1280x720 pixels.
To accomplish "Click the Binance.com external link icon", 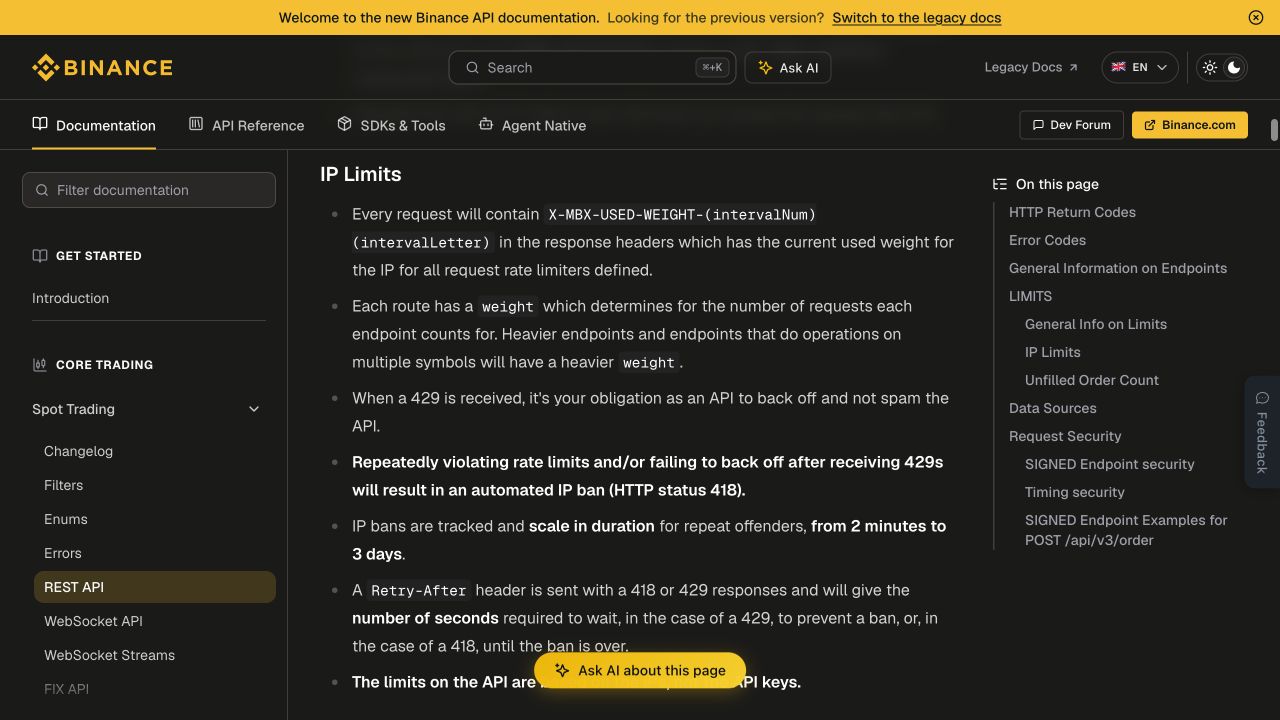I will coord(1150,125).
